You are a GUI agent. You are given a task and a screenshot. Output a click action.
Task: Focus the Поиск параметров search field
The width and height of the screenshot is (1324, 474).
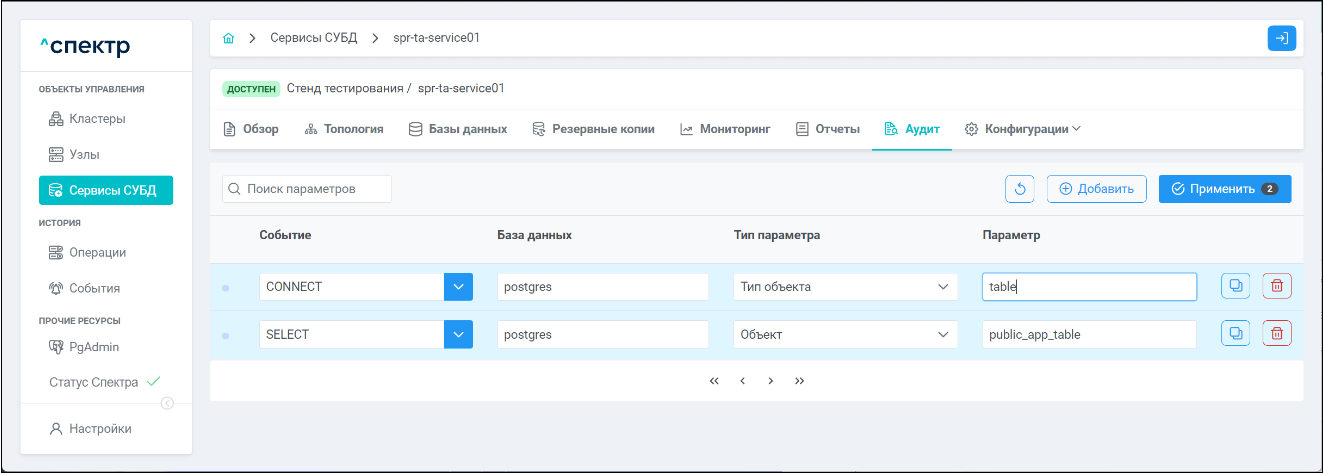pos(307,189)
